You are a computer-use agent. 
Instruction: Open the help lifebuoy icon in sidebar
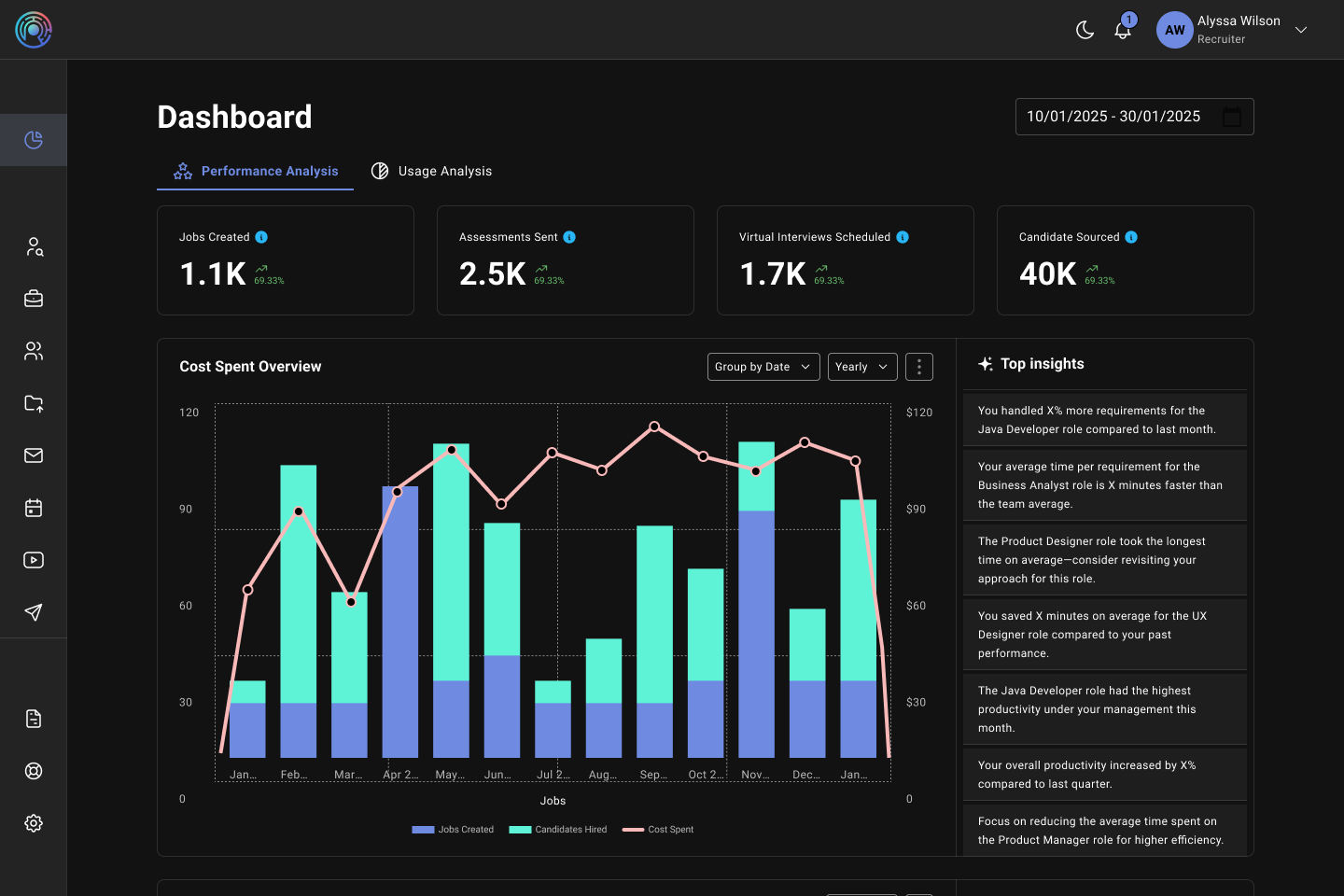(34, 771)
